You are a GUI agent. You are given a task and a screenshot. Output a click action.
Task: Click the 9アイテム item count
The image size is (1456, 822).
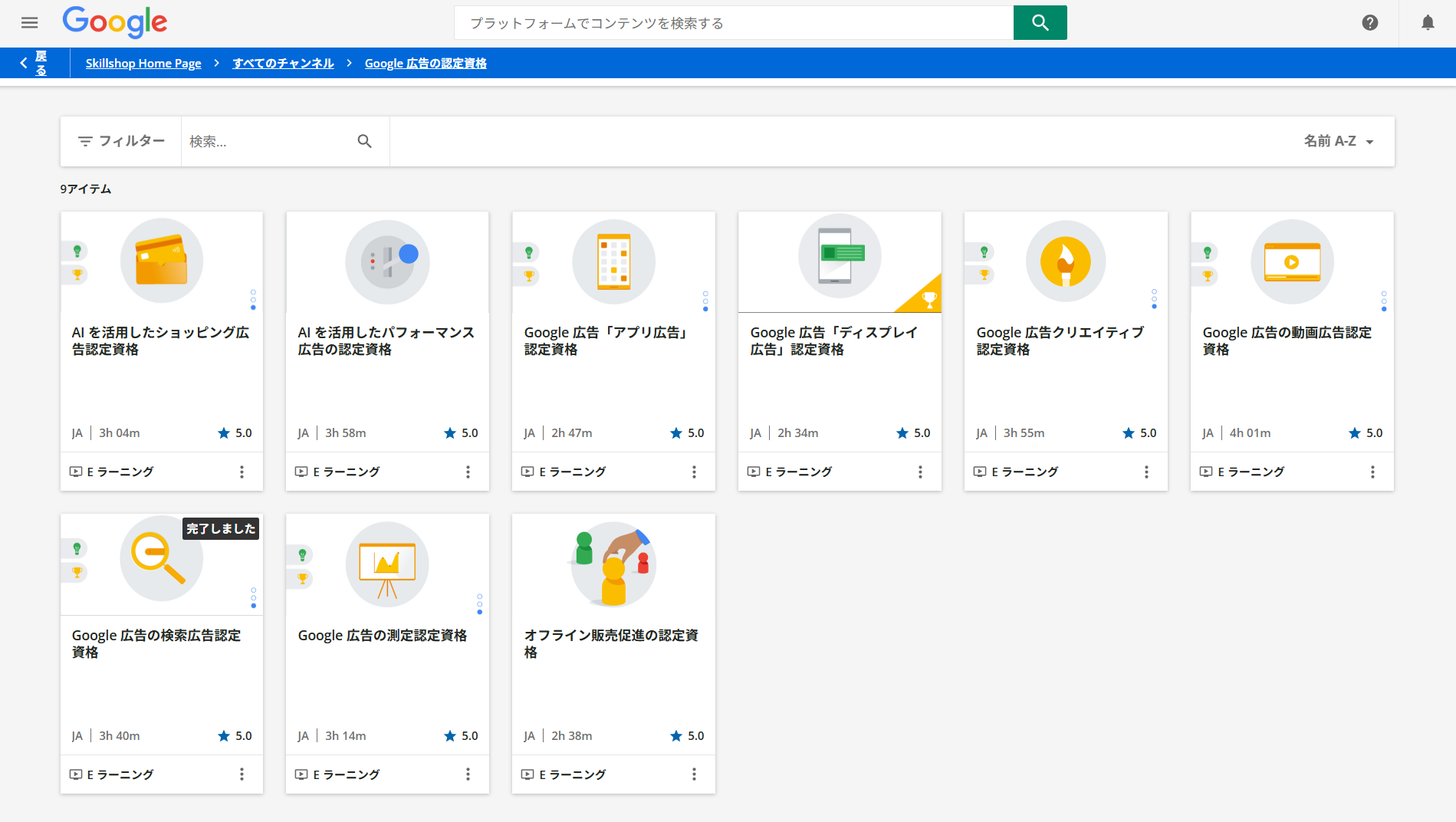[86, 189]
